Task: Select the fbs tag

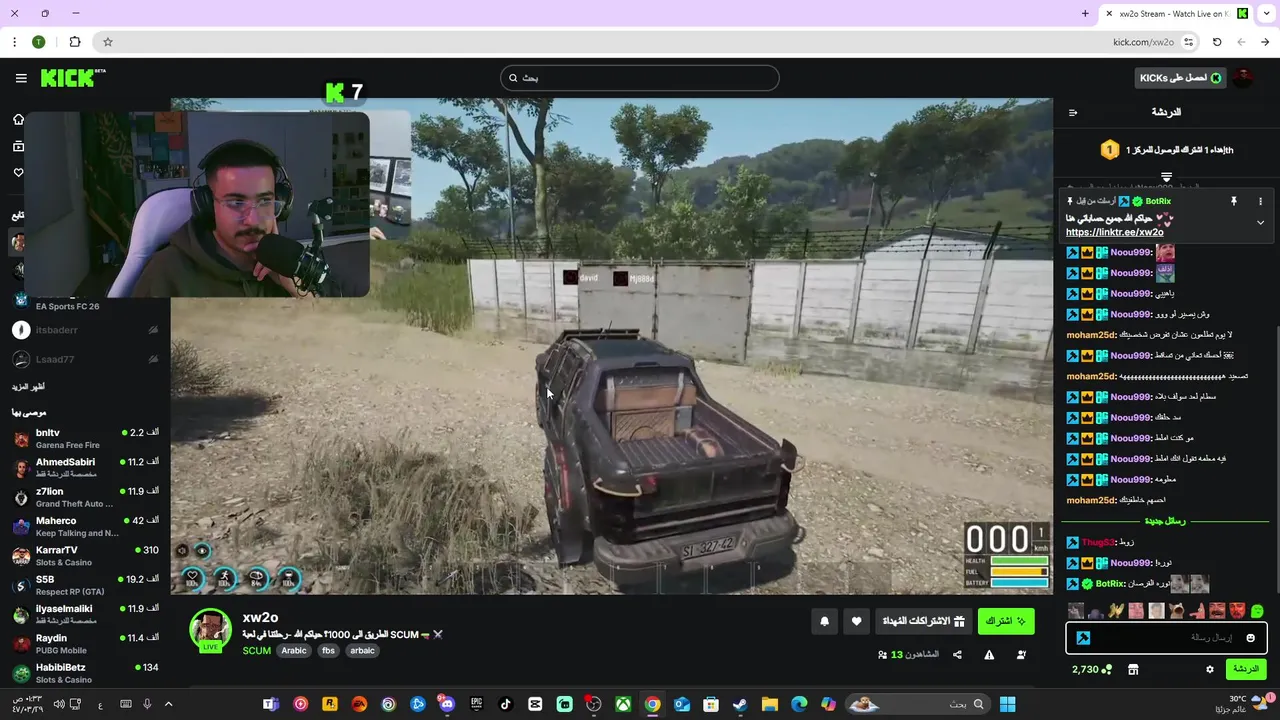Action: click(328, 651)
